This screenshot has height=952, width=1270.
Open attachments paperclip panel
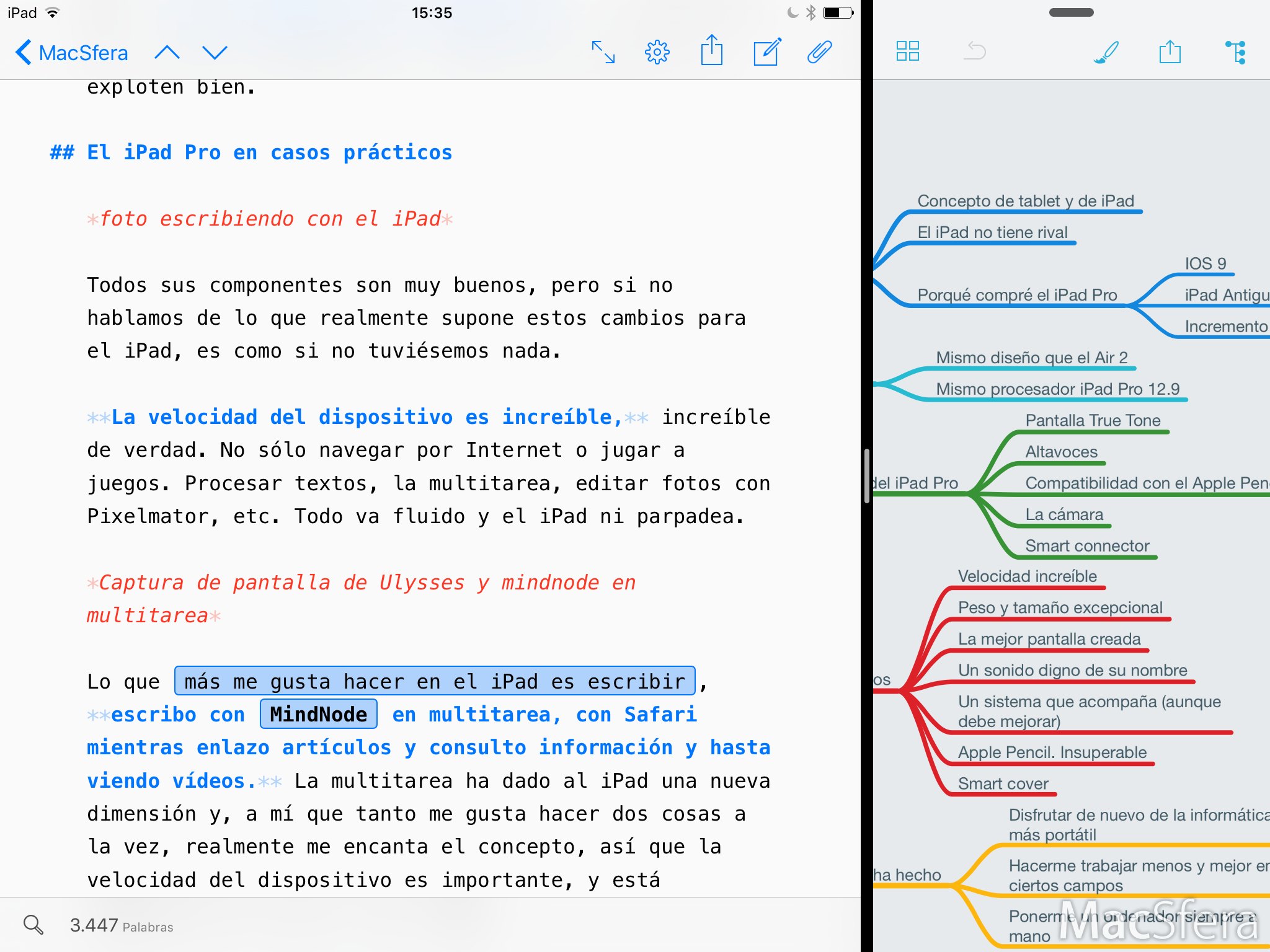[x=820, y=52]
